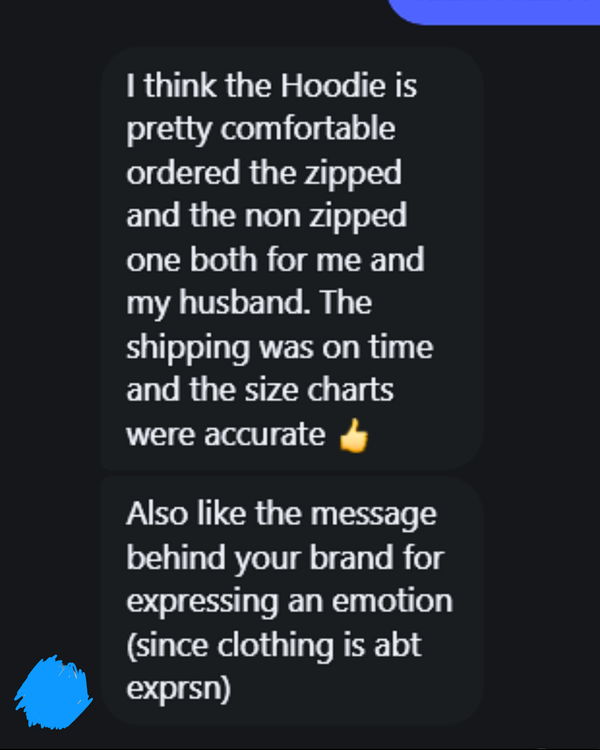Click the "behind your brand for" line
This screenshot has height=750, width=600.
pyautogui.click(x=286, y=558)
